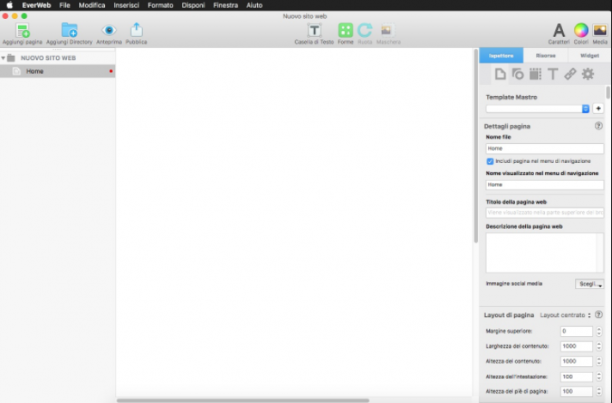Open the Aiuto menu
This screenshot has height=403, width=612.
click(x=254, y=5)
